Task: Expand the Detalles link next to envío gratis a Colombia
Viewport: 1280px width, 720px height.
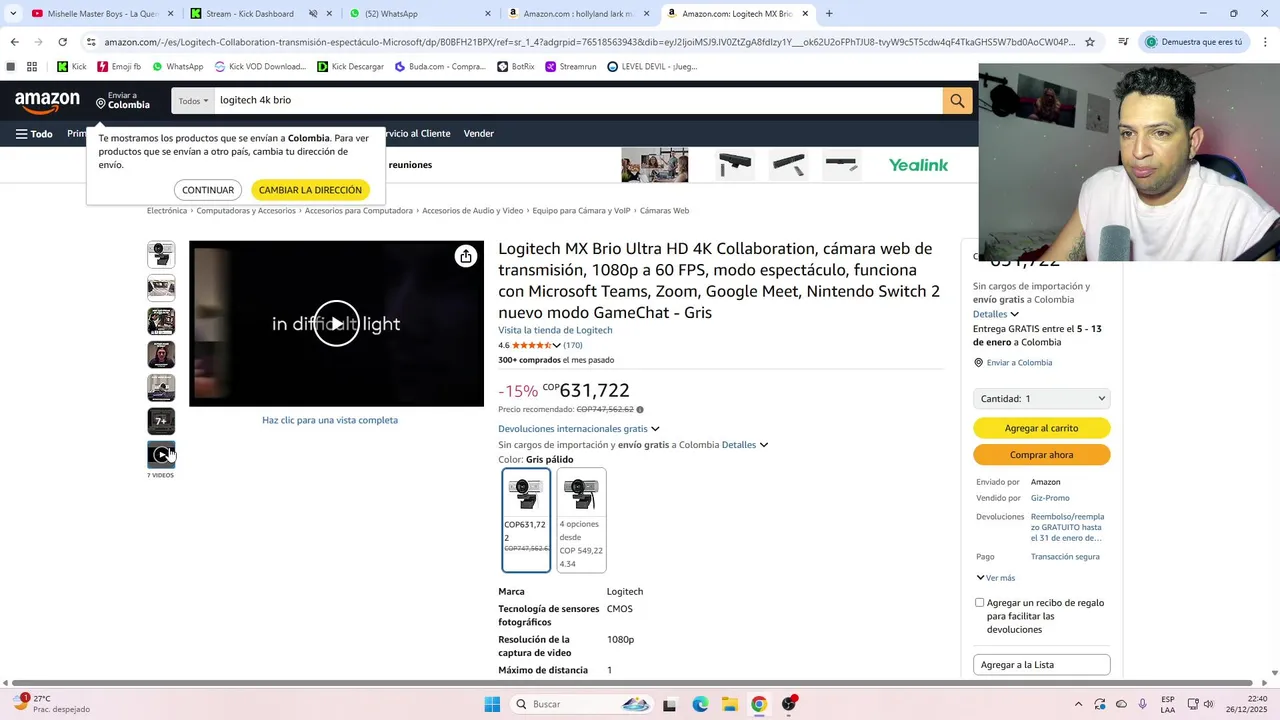Action: (x=745, y=445)
